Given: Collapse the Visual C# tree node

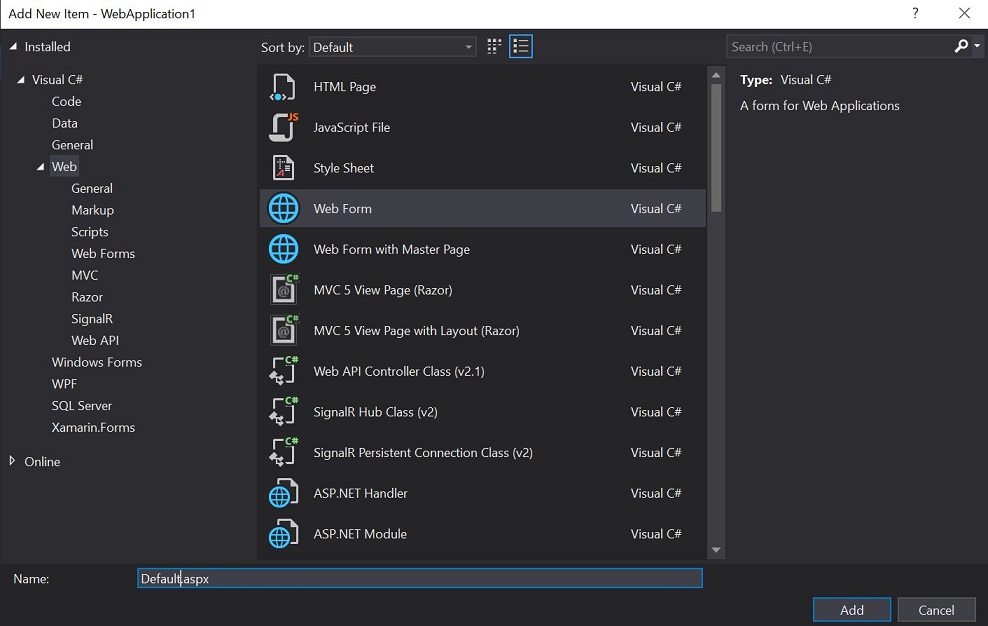Looking at the screenshot, I should point(21,80).
